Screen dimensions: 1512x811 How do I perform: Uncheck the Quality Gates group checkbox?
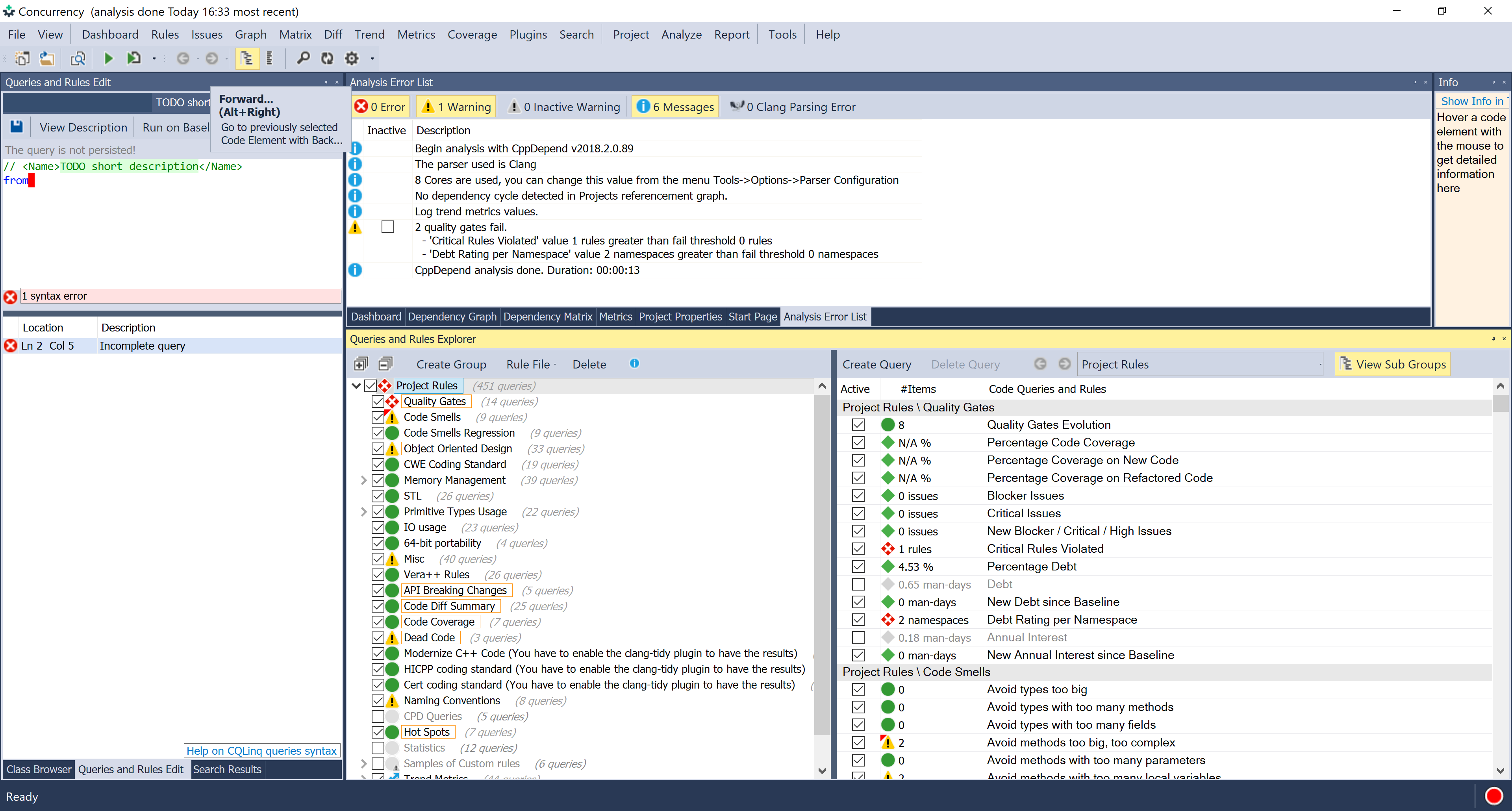coord(378,402)
